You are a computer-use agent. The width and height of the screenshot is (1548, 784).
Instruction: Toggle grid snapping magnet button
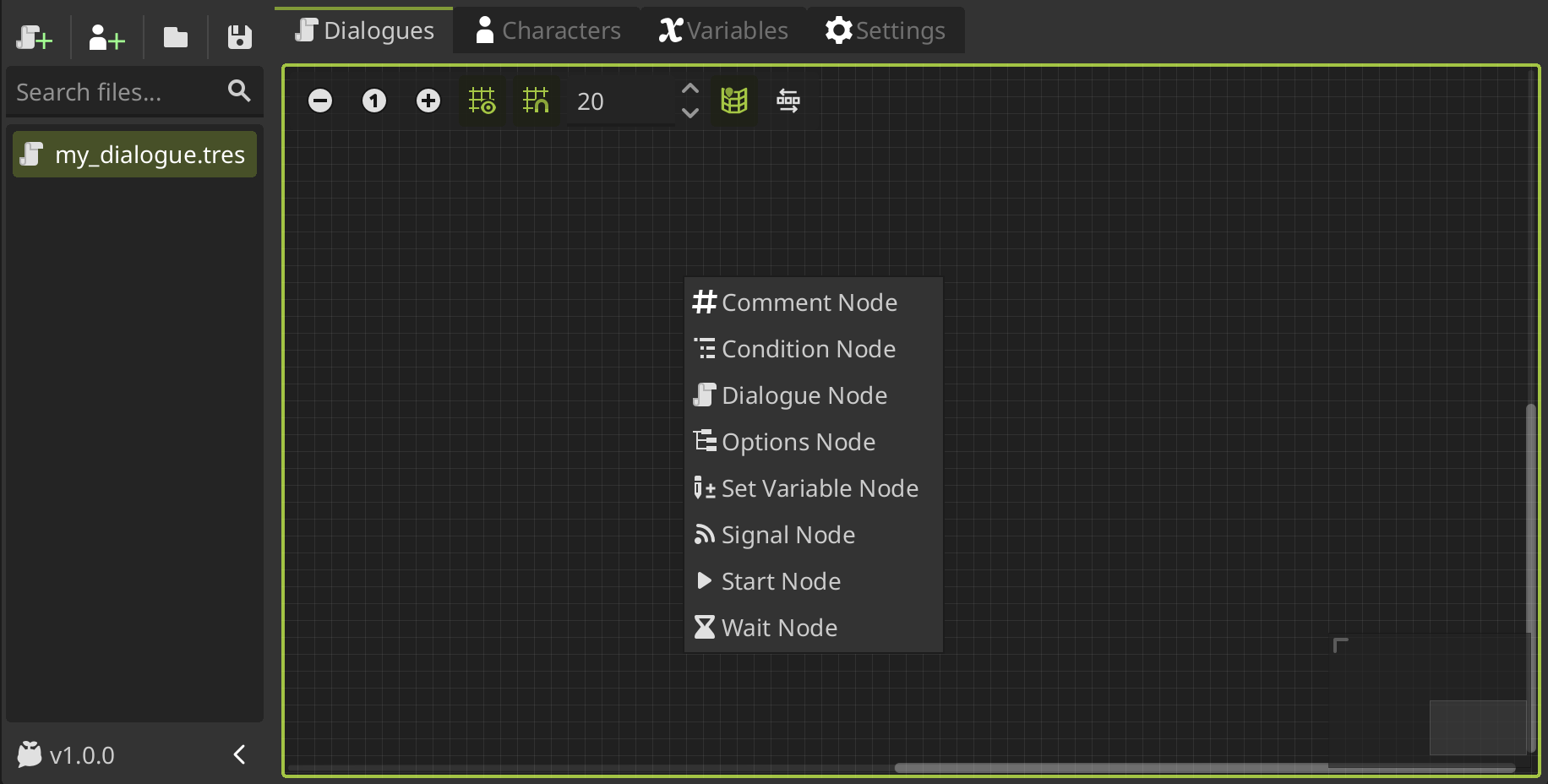(536, 101)
